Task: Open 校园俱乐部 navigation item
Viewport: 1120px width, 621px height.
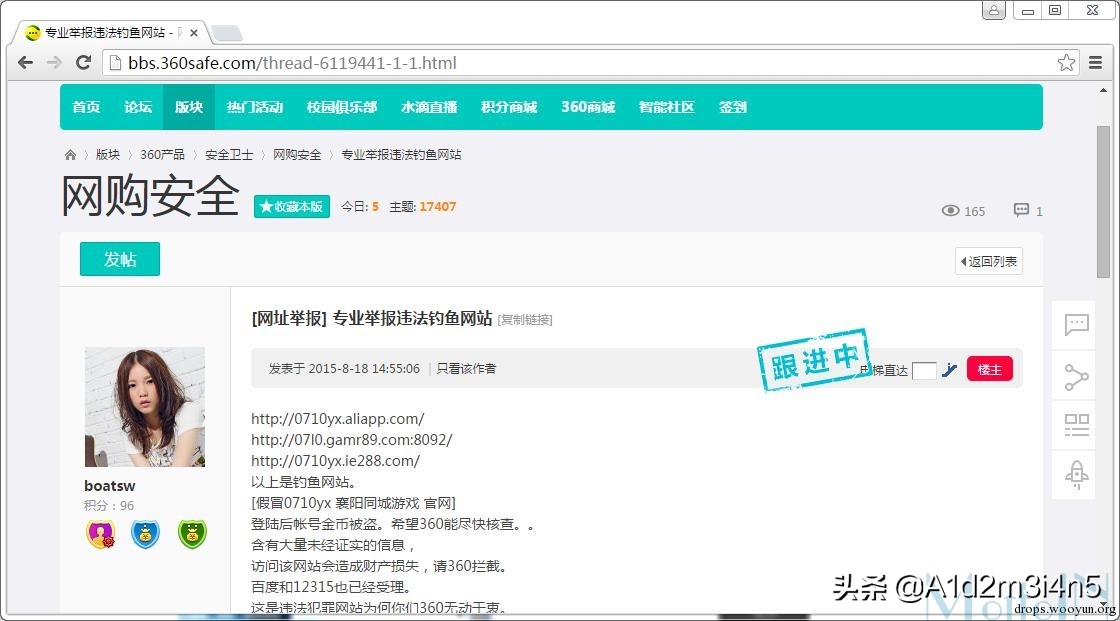Action: (x=341, y=107)
